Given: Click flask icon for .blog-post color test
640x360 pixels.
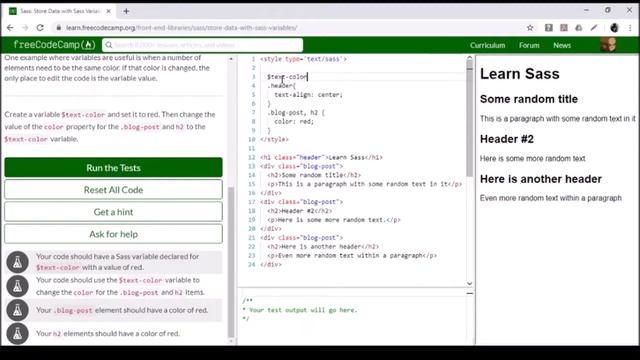Looking at the screenshot, I should 18,310.
